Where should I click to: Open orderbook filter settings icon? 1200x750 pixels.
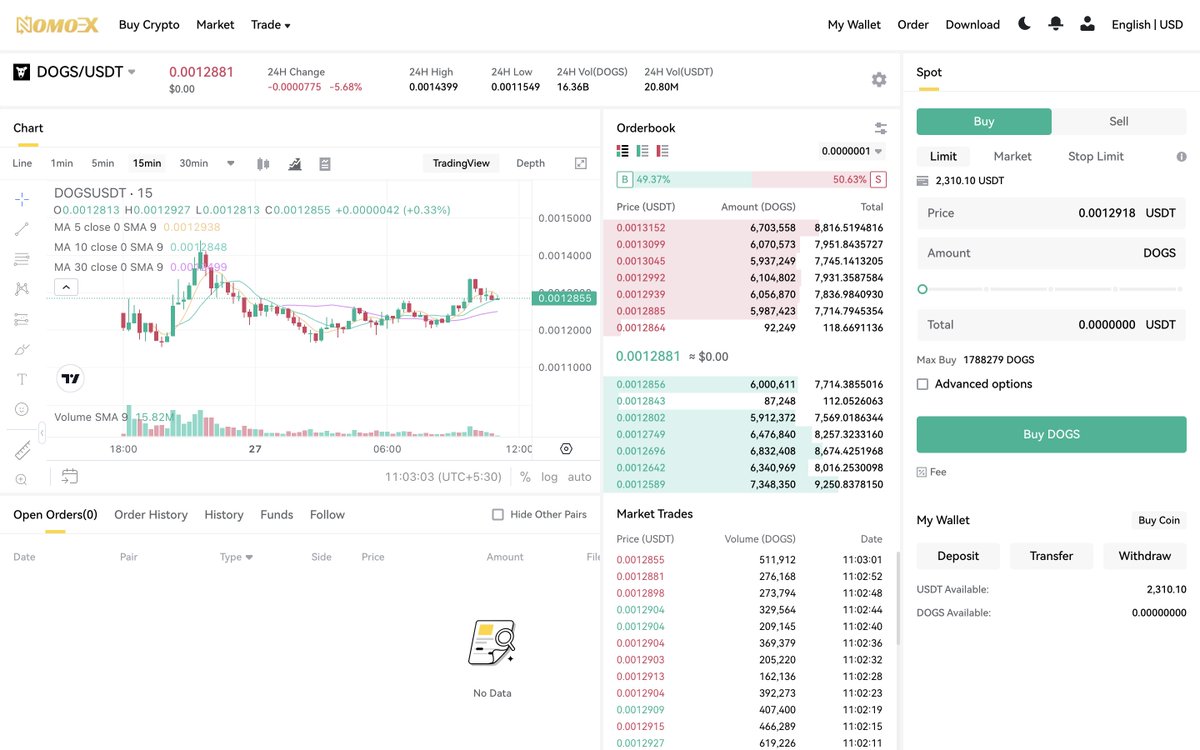880,128
